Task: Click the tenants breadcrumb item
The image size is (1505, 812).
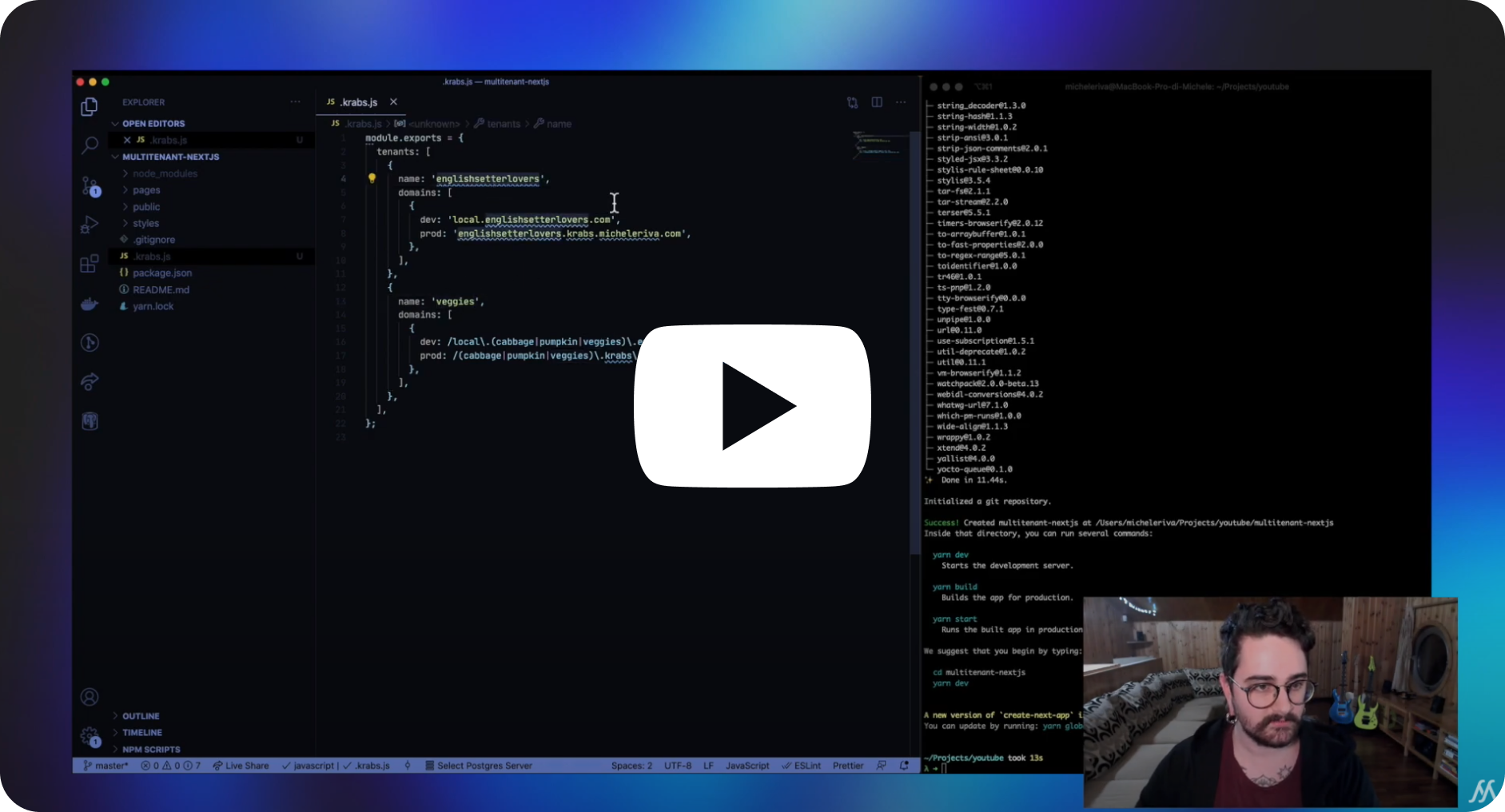Action: [504, 124]
